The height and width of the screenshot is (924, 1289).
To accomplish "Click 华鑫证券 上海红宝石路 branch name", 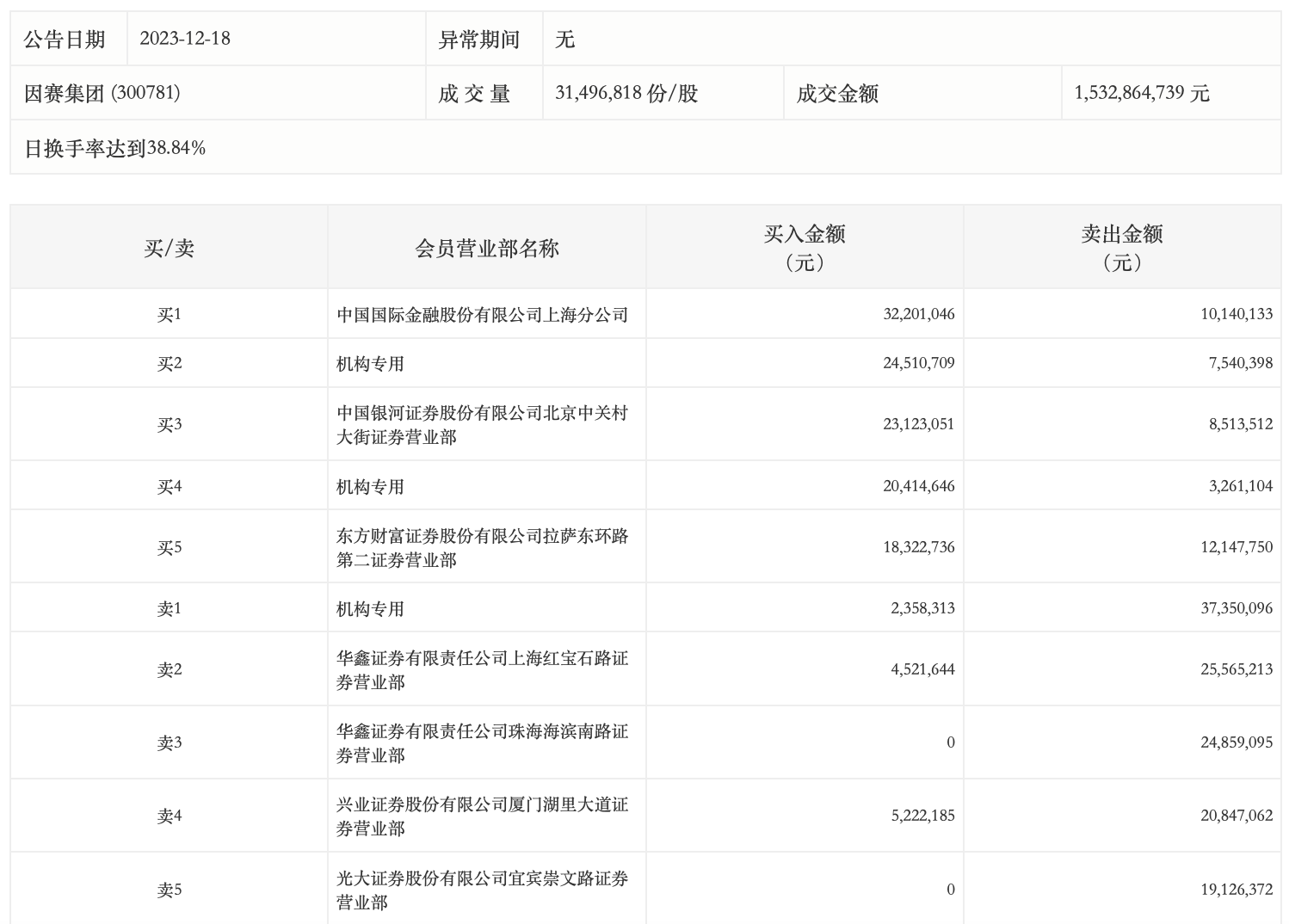I will 483,670.
